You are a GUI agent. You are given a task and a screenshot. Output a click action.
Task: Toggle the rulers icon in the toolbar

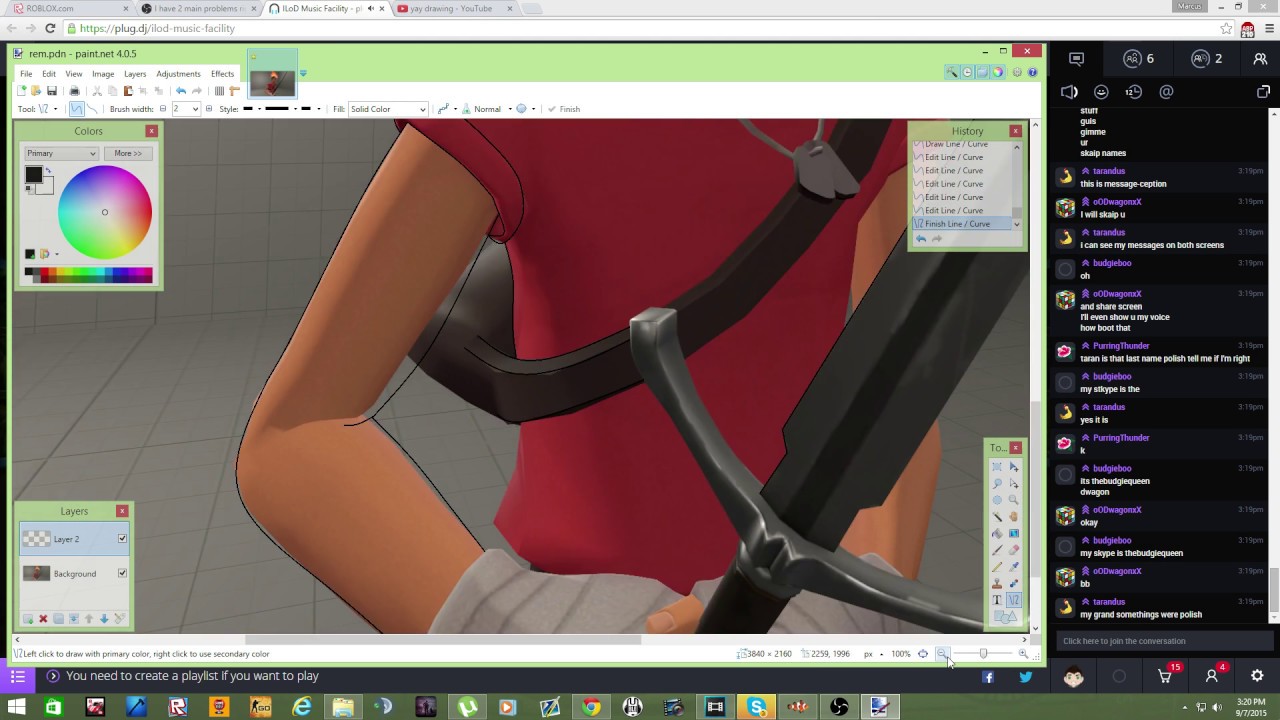click(234, 91)
